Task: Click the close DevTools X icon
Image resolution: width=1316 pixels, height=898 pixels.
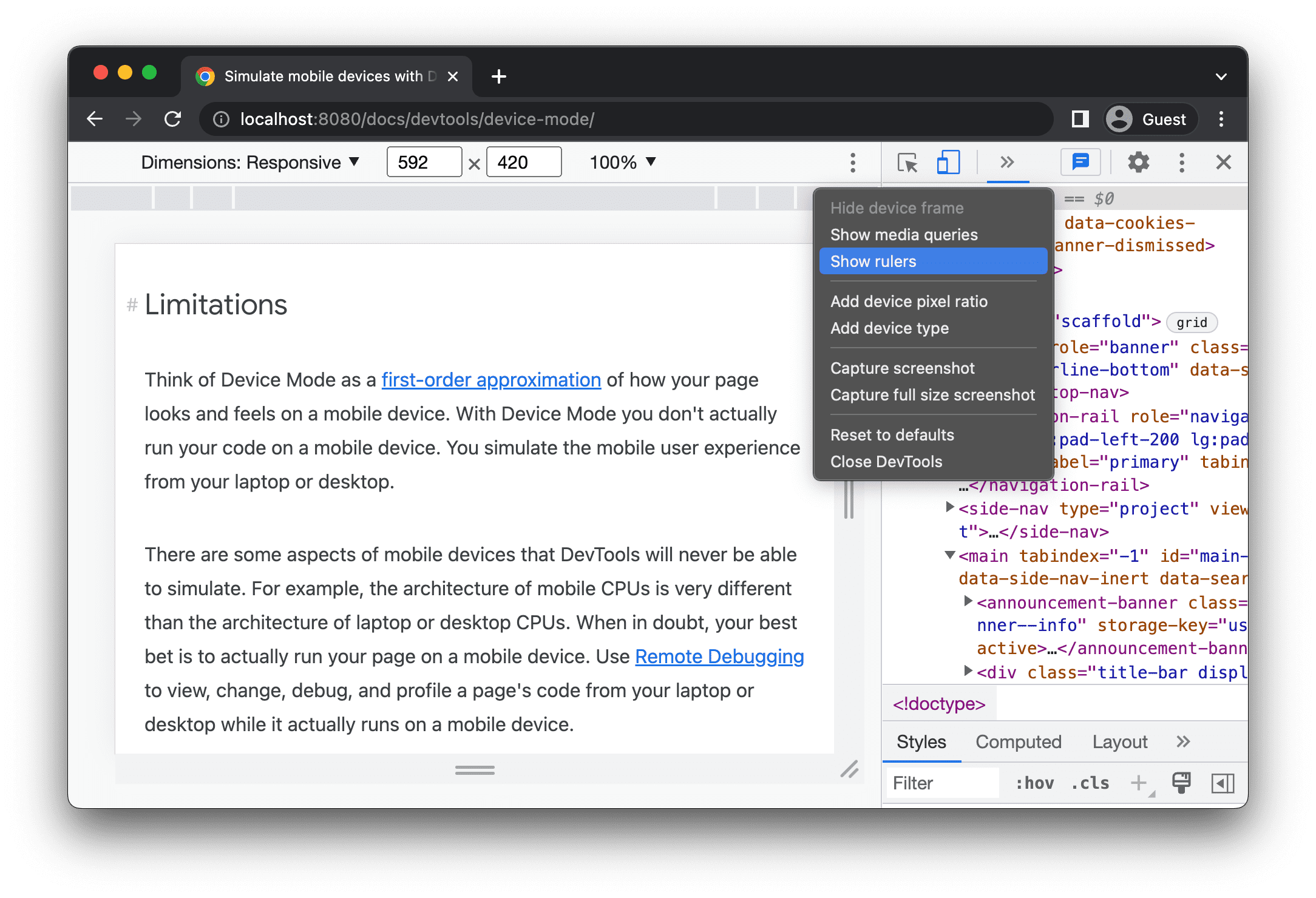Action: (x=1223, y=162)
